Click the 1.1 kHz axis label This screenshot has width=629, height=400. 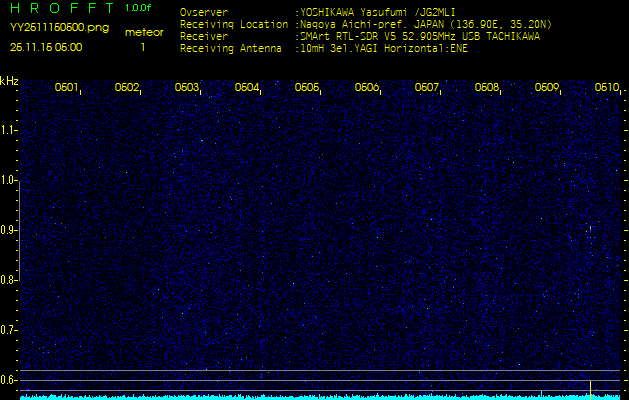pos(7,130)
